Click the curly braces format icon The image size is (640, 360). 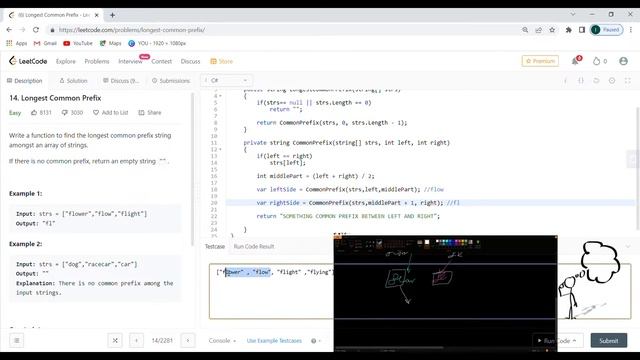581,81
